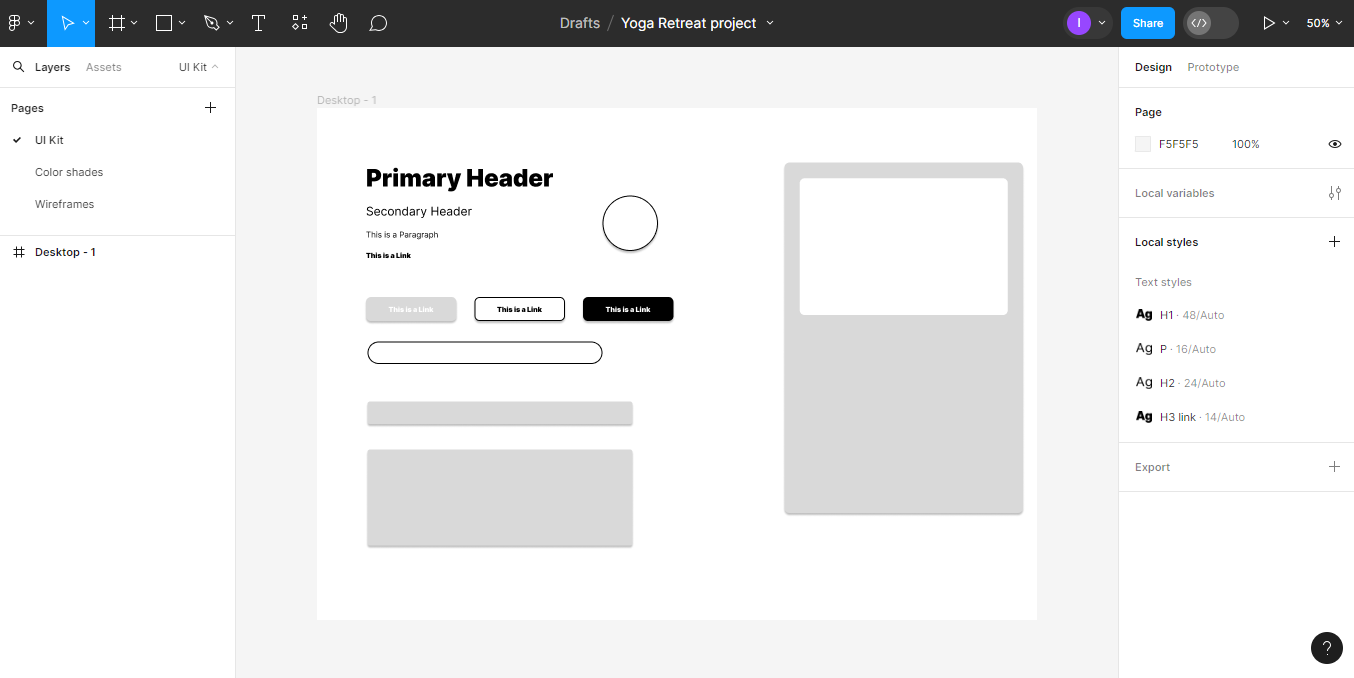The height and width of the screenshot is (678, 1354).
Task: Open the 50% zoom dropdown
Action: click(1325, 23)
